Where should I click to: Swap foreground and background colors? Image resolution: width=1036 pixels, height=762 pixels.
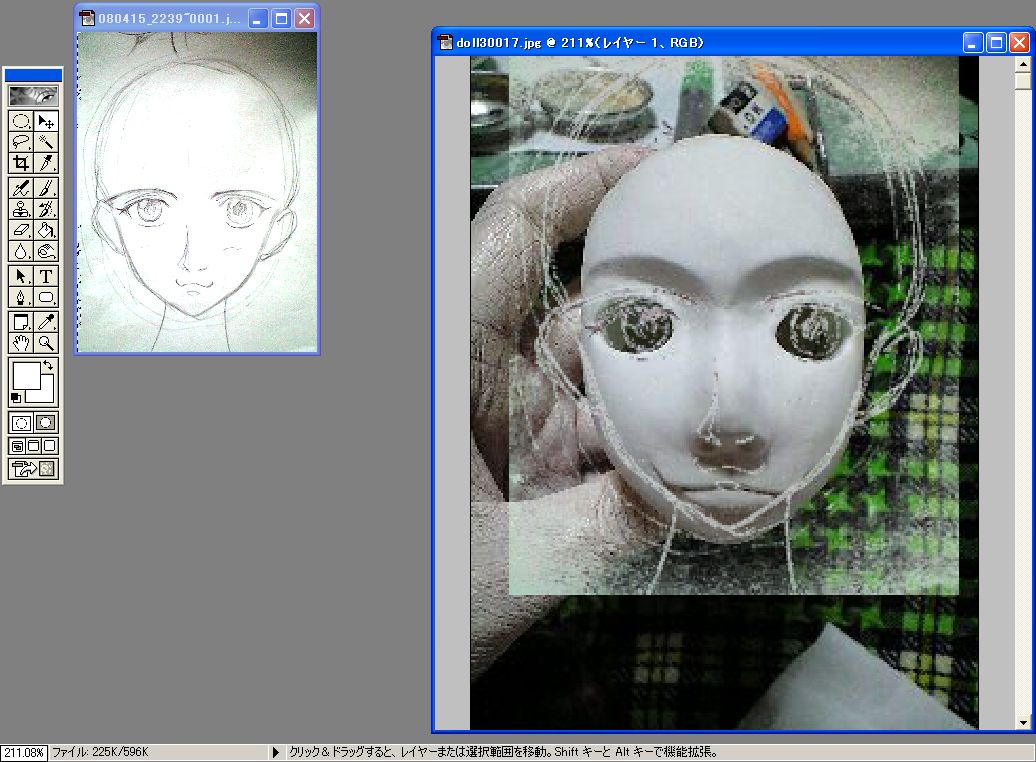click(50, 366)
